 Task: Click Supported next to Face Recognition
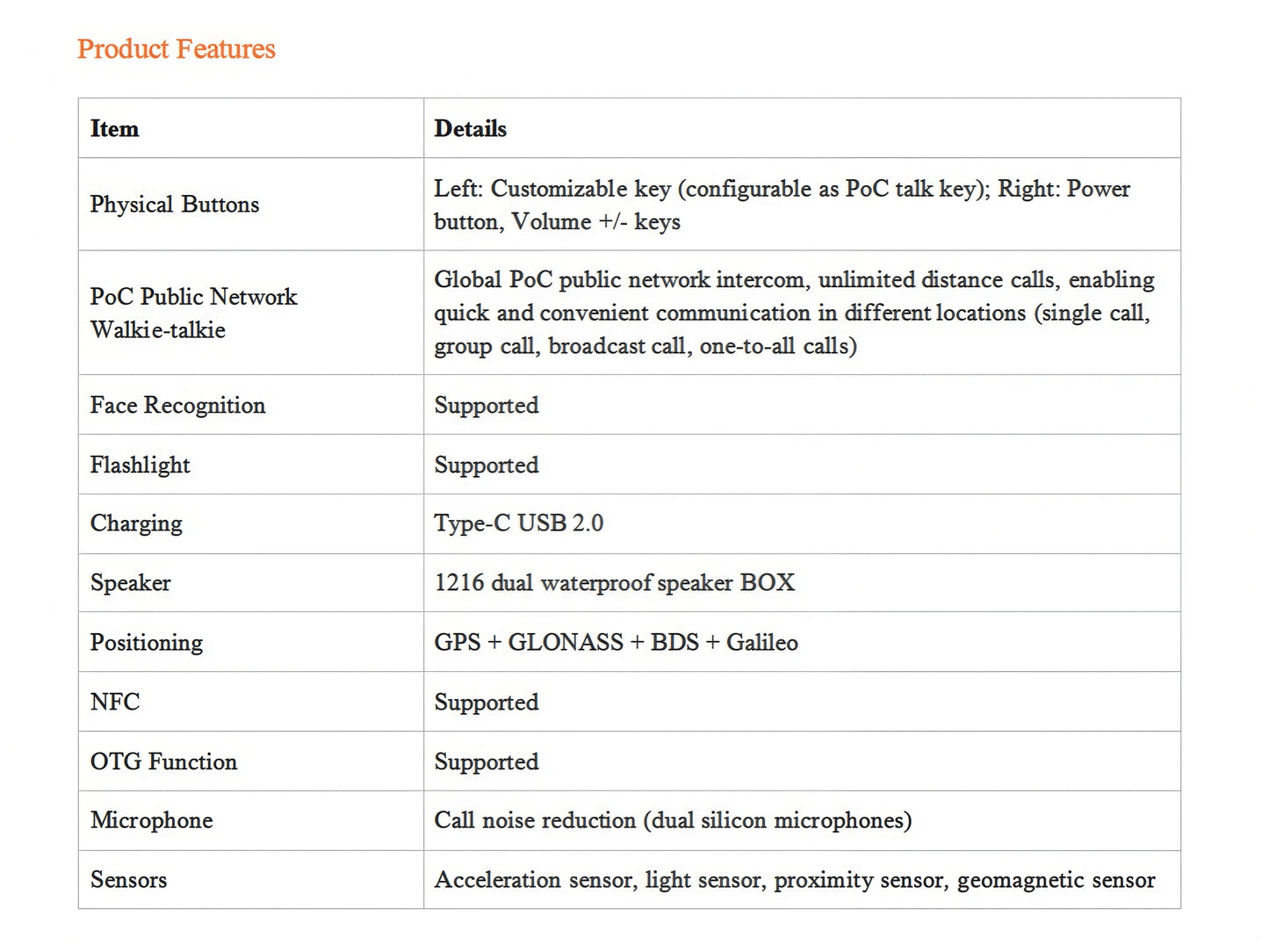pyautogui.click(x=487, y=406)
